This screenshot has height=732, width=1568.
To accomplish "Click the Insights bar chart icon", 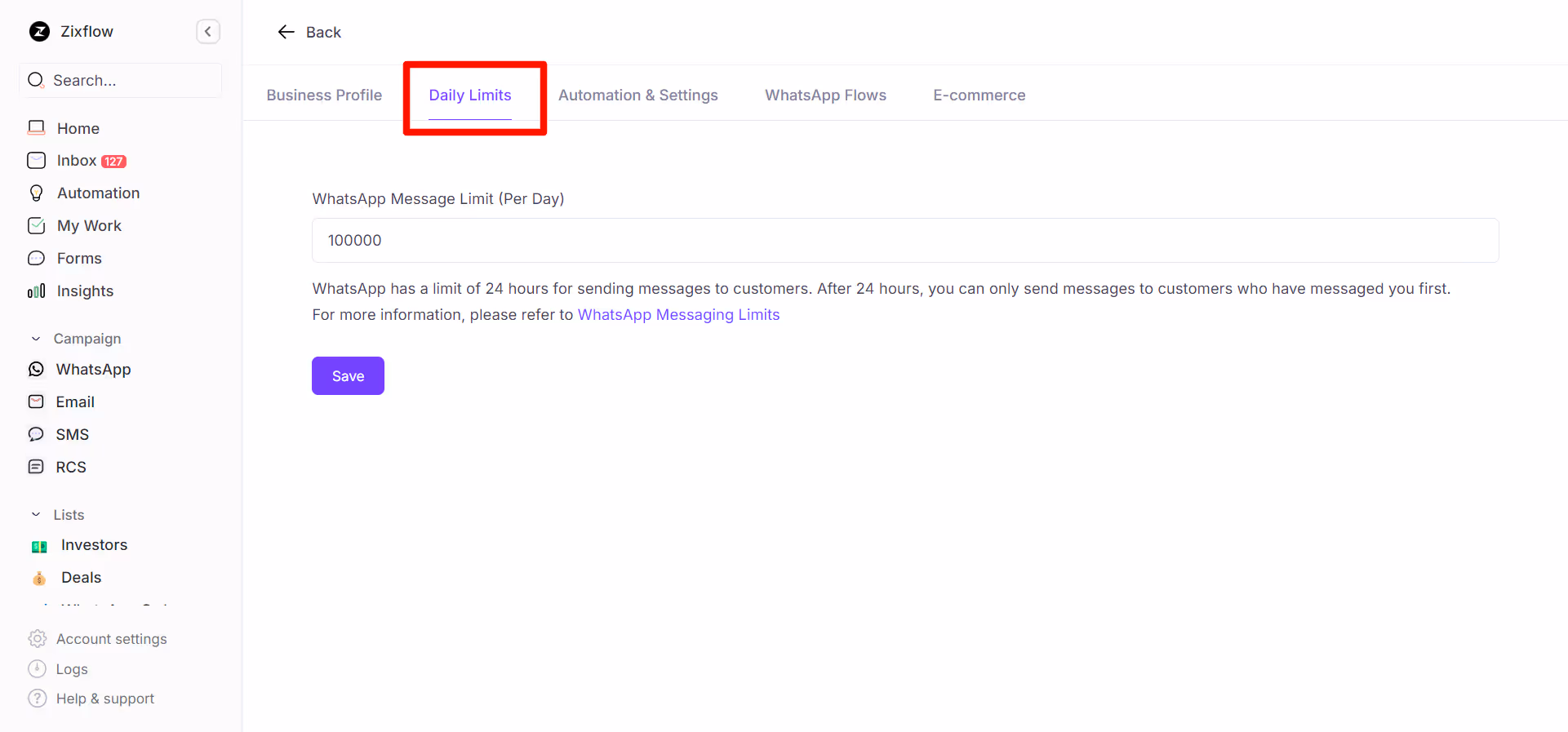I will pos(37,291).
